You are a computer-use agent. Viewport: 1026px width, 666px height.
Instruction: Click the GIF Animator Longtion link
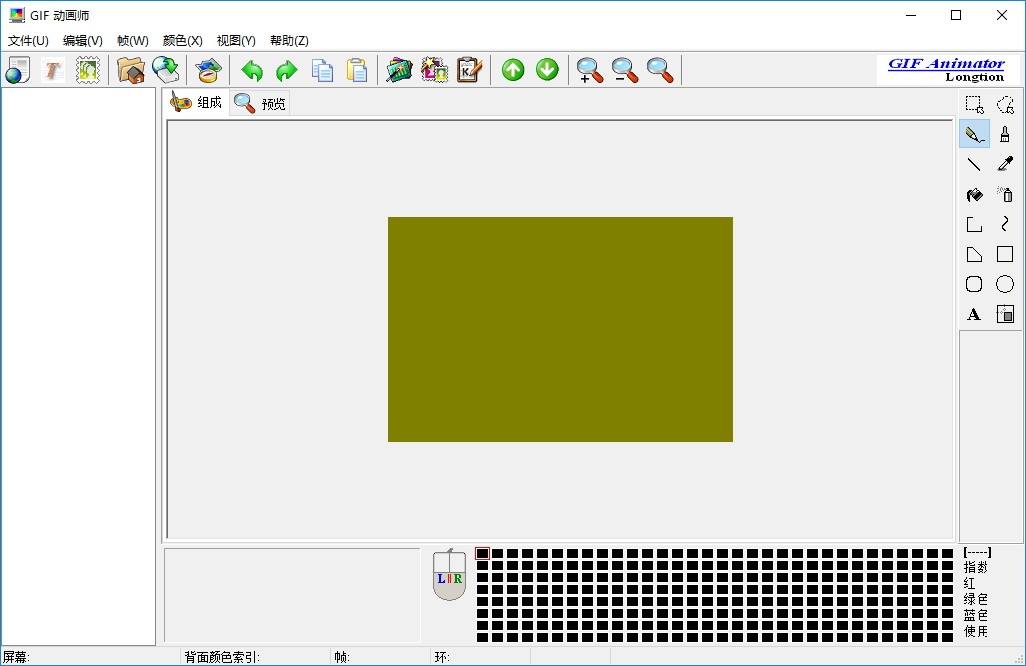click(x=947, y=70)
